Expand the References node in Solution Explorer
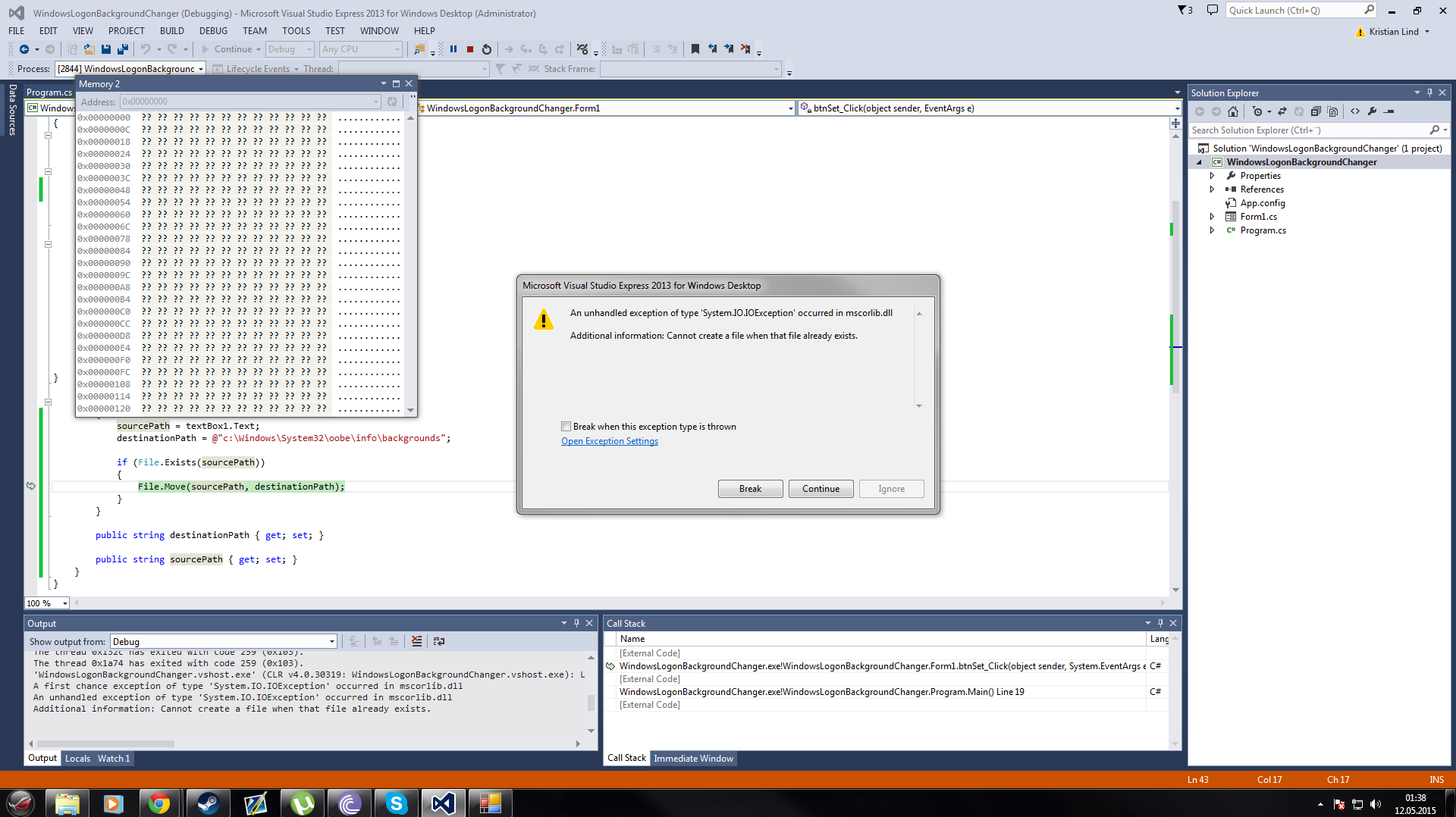The width and height of the screenshot is (1456, 817). tap(1212, 189)
